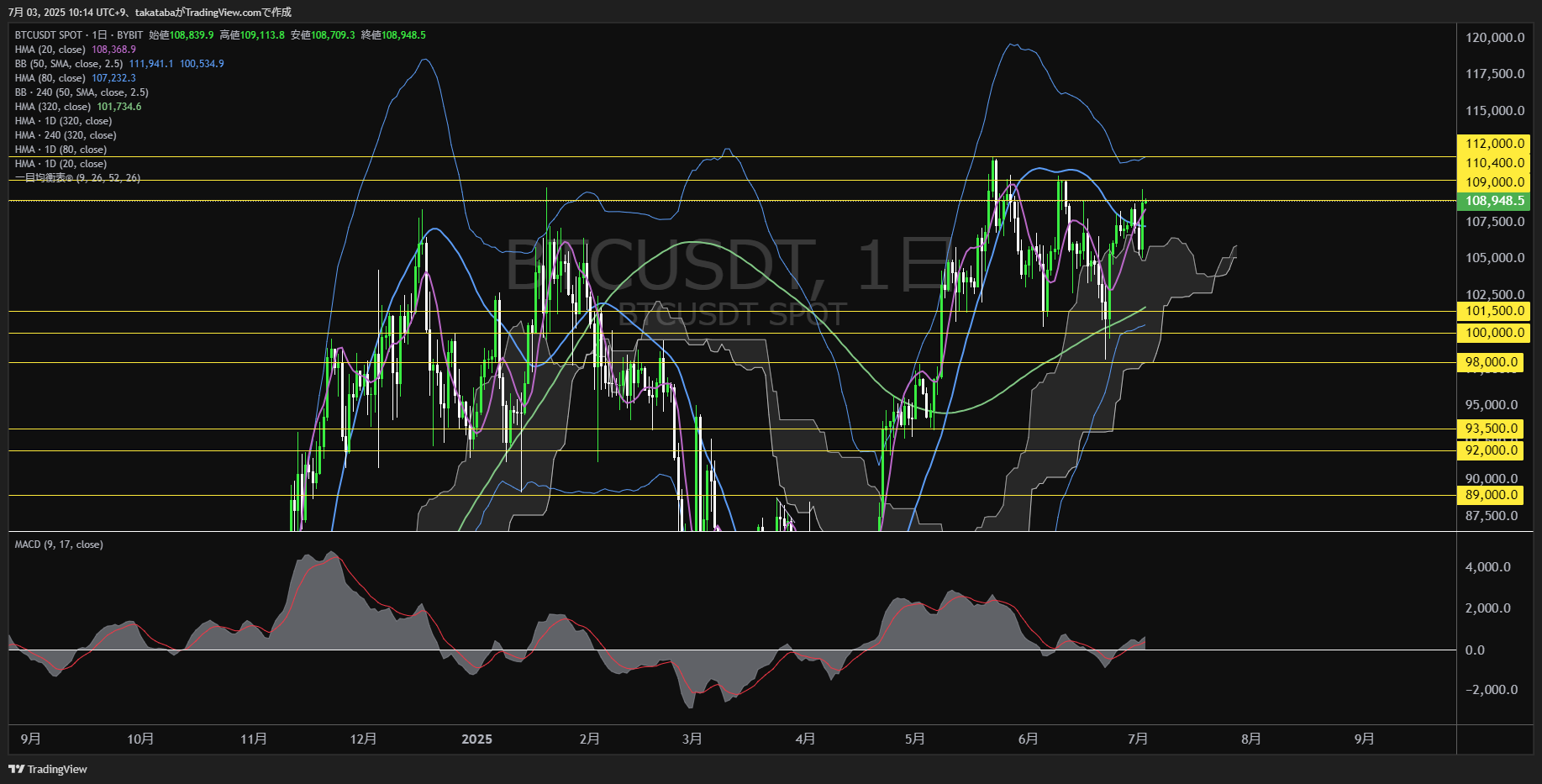1542x784 pixels.
Task: Click the 高値 109,113.8 high value
Action: pyautogui.click(x=252, y=35)
